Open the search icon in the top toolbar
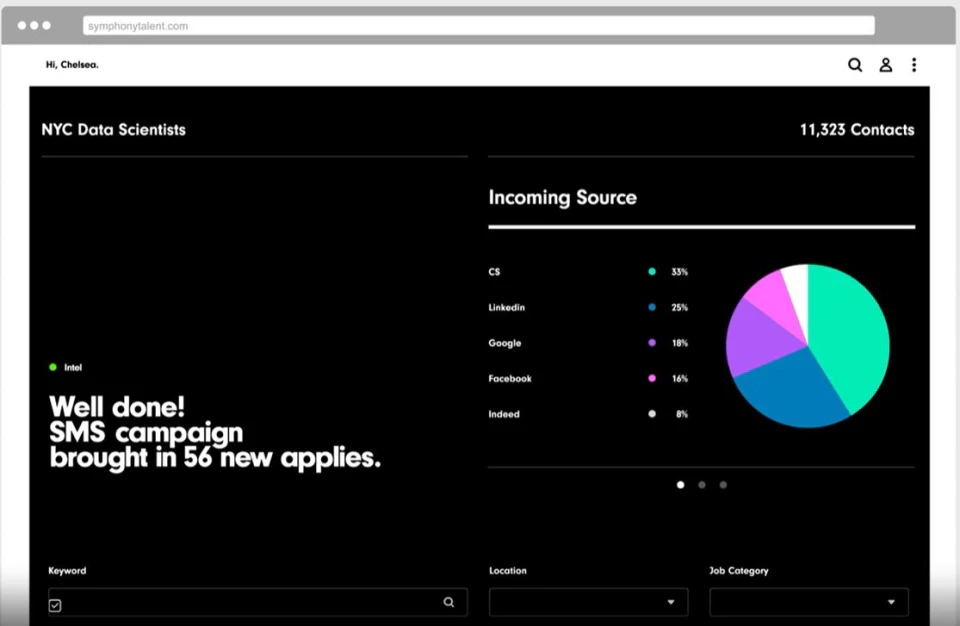Screen dimensions: 960x626 pyautogui.click(x=855, y=64)
